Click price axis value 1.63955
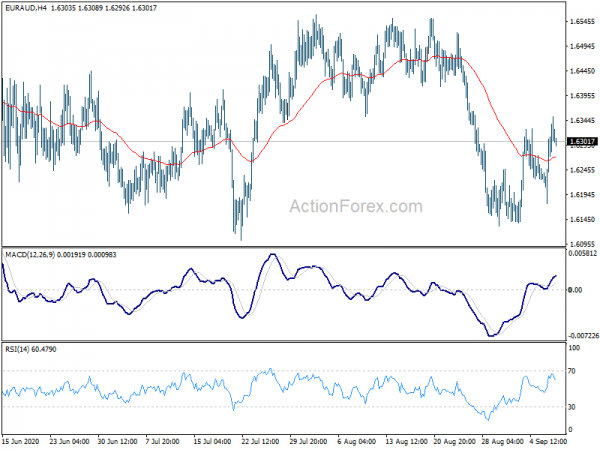600x450 pixels. [x=583, y=96]
